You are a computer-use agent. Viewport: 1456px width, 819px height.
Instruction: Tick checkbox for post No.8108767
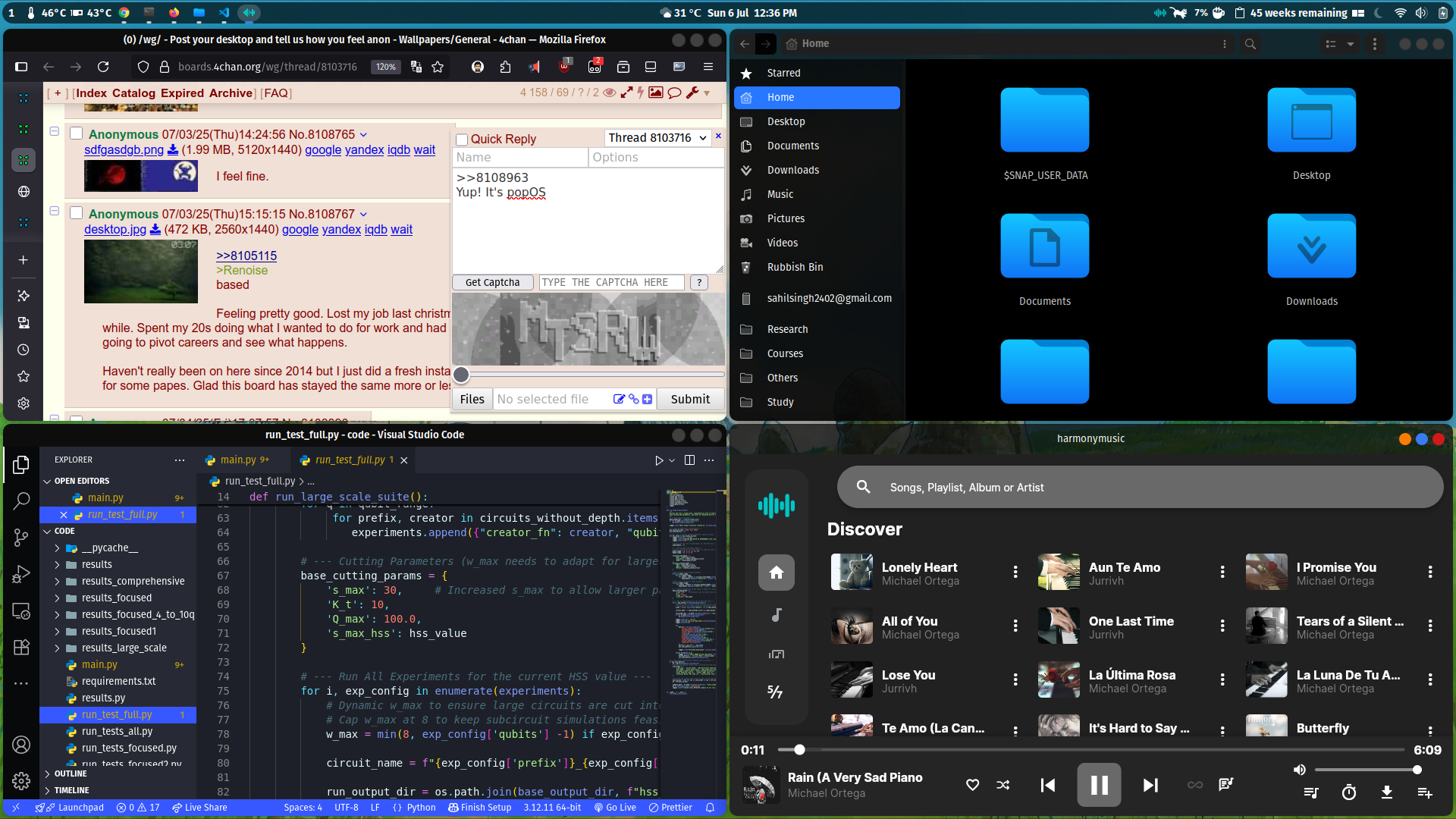76,213
